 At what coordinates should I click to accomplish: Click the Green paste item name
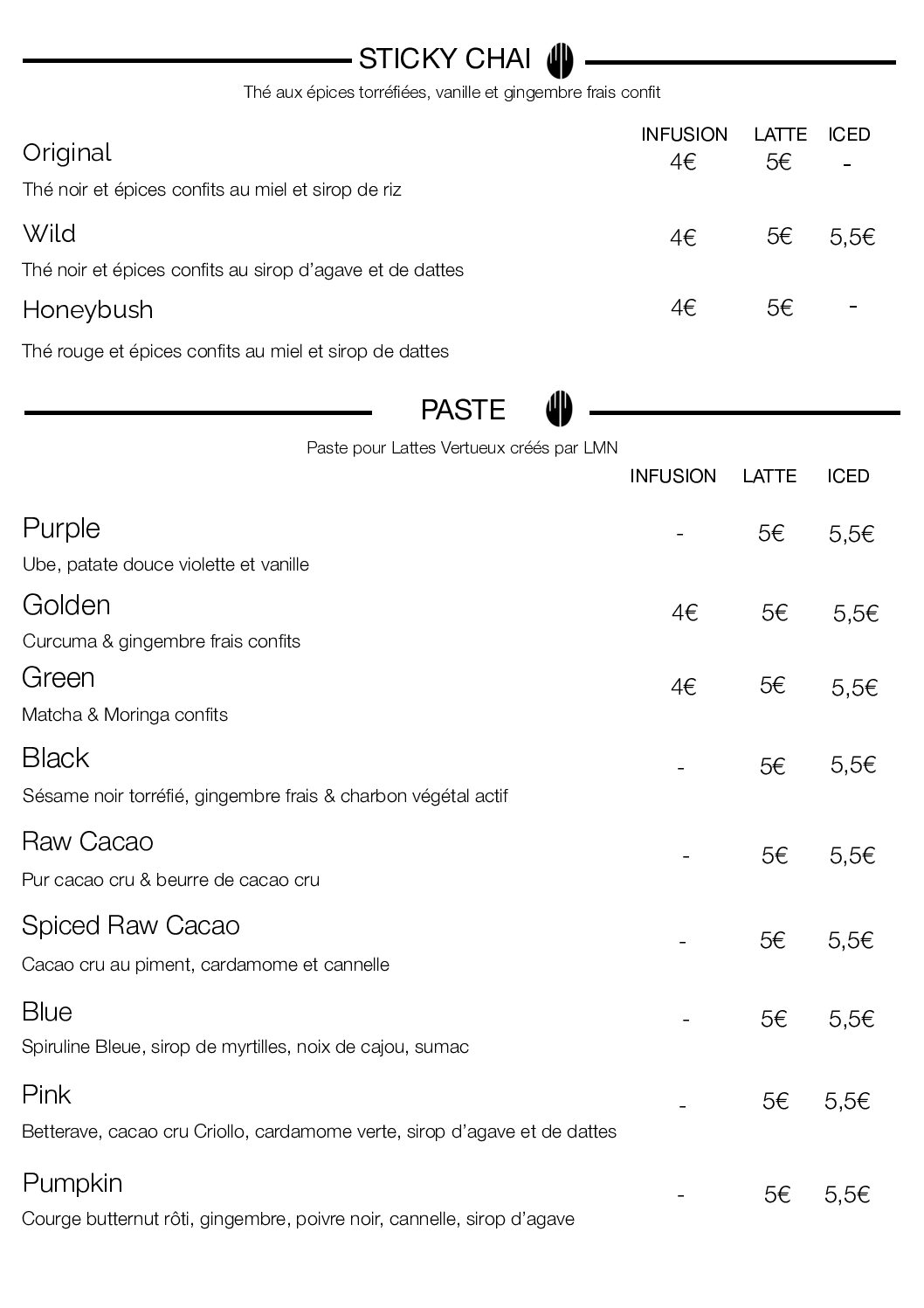click(59, 678)
